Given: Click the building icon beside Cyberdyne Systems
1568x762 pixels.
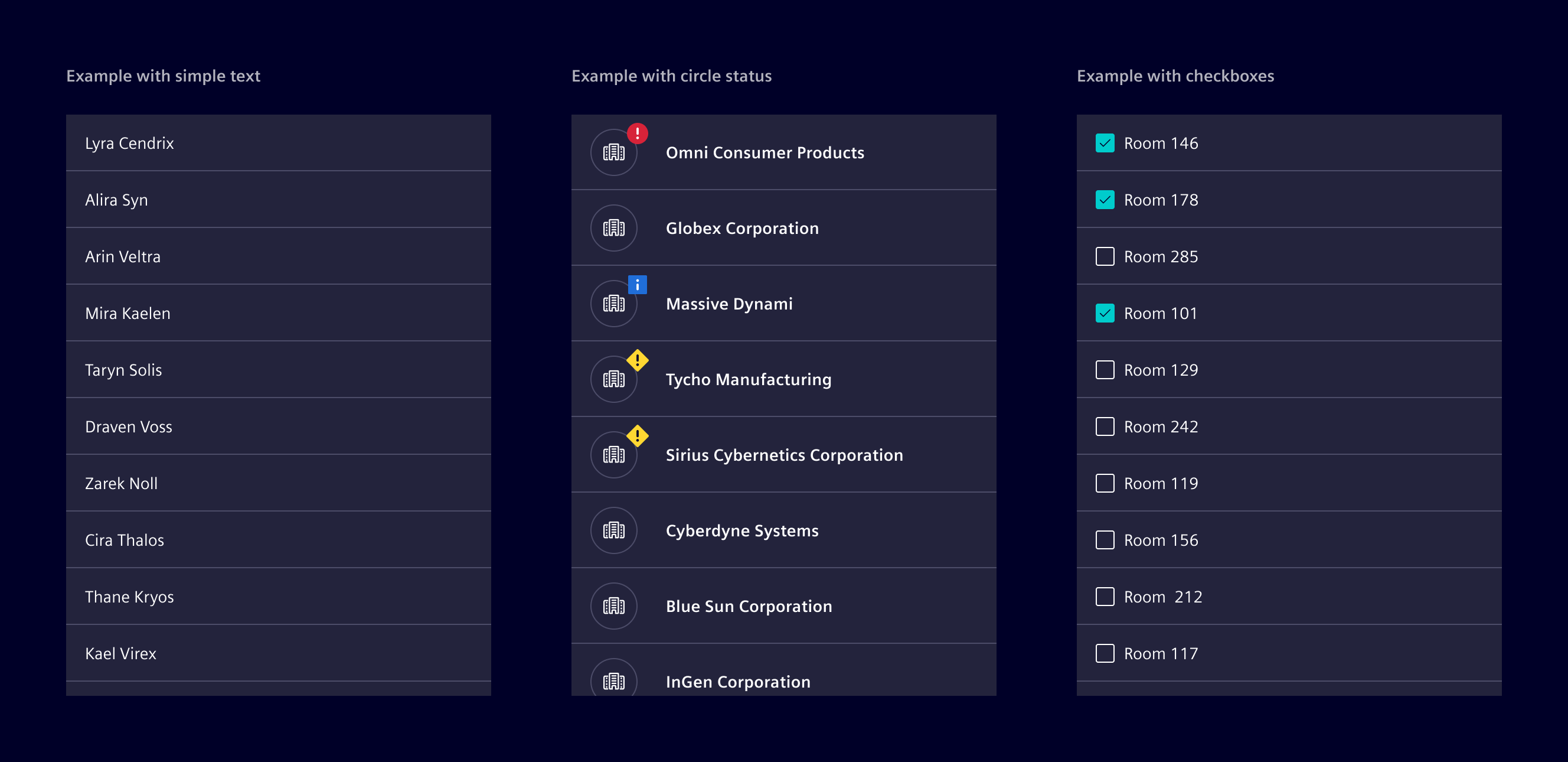Looking at the screenshot, I should pos(613,530).
